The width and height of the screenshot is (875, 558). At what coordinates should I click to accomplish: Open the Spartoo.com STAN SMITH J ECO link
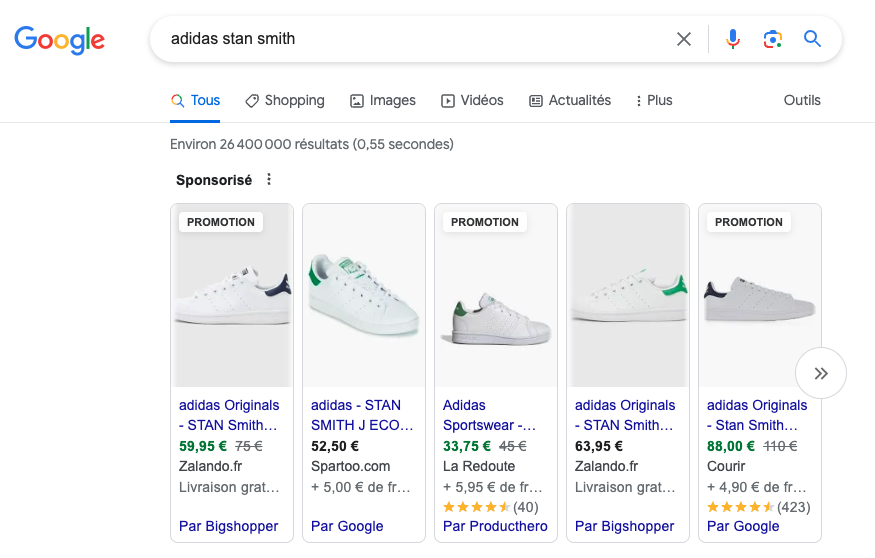[362, 415]
